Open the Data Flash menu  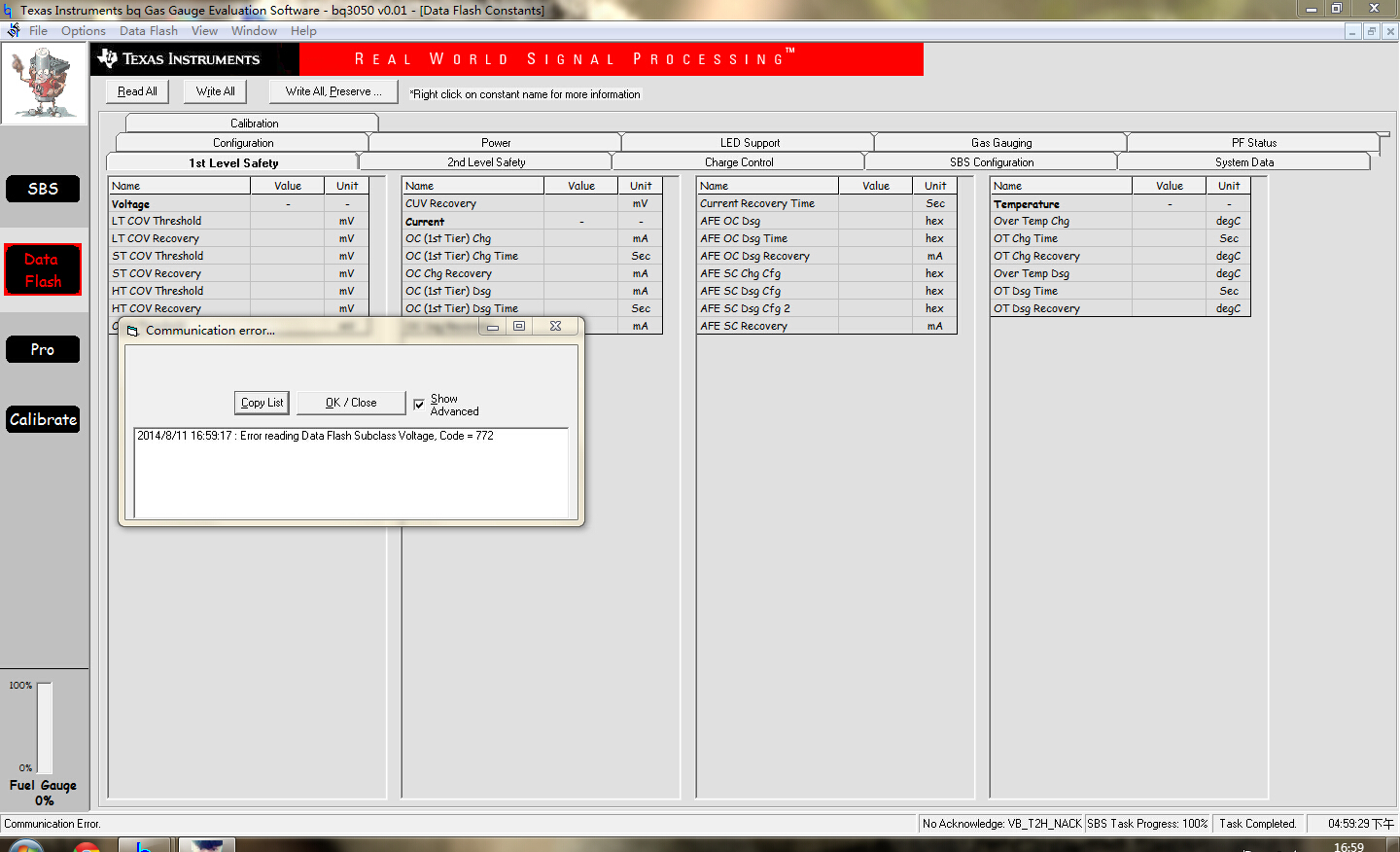149,31
